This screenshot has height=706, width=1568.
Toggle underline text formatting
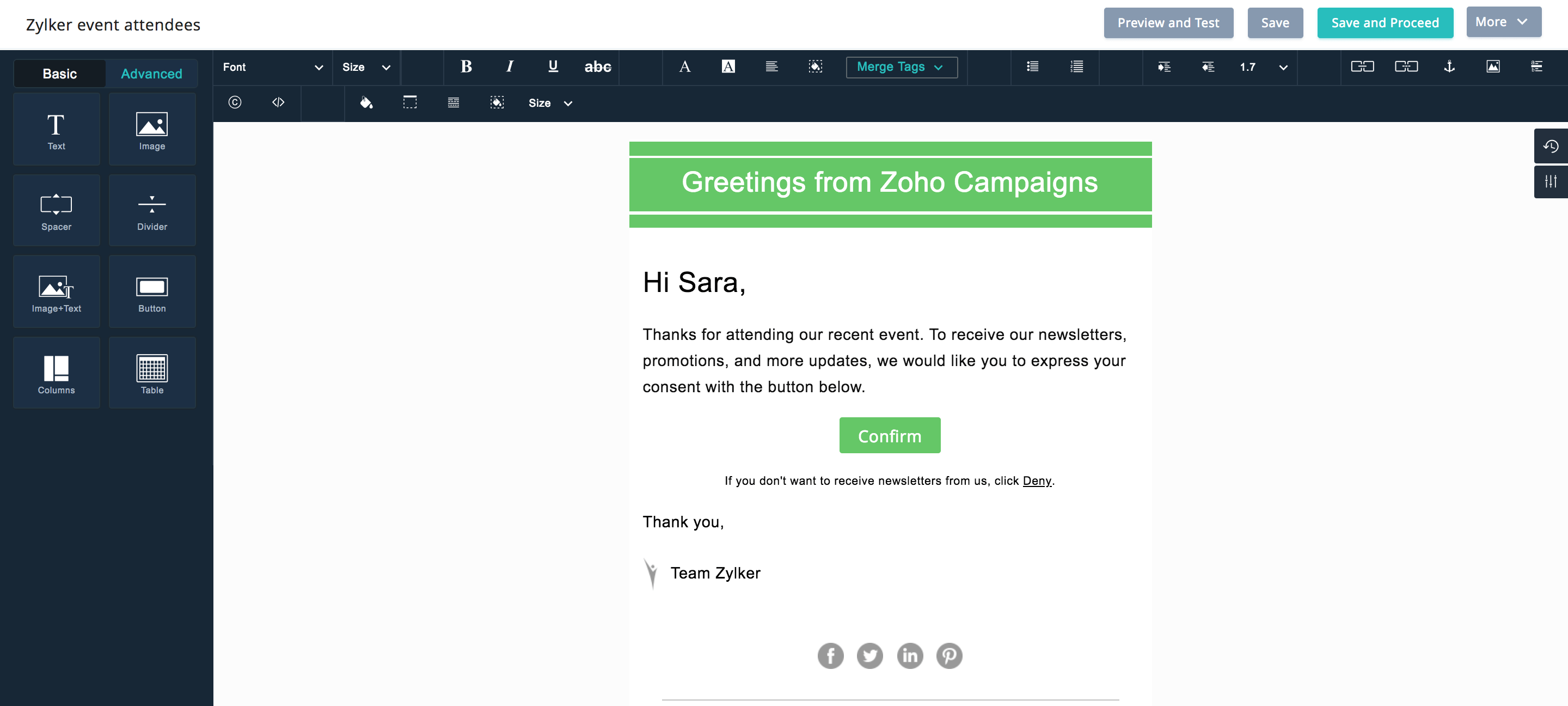[x=553, y=67]
